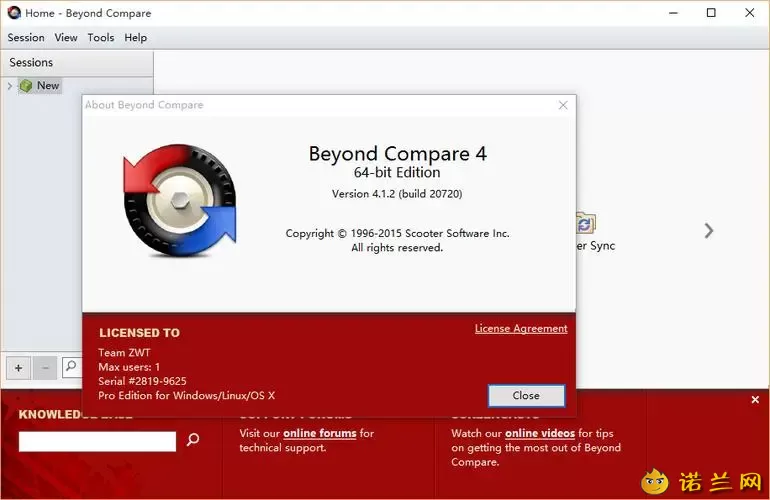Click the 'Serial #2819-9625' text

142,381
